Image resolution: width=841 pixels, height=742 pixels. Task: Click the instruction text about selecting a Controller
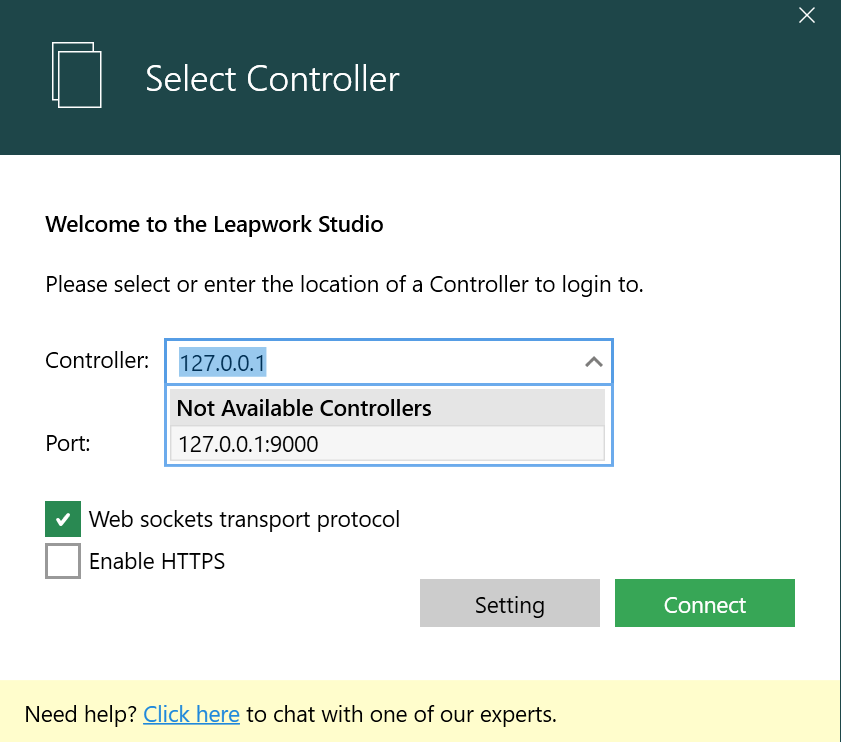(344, 284)
